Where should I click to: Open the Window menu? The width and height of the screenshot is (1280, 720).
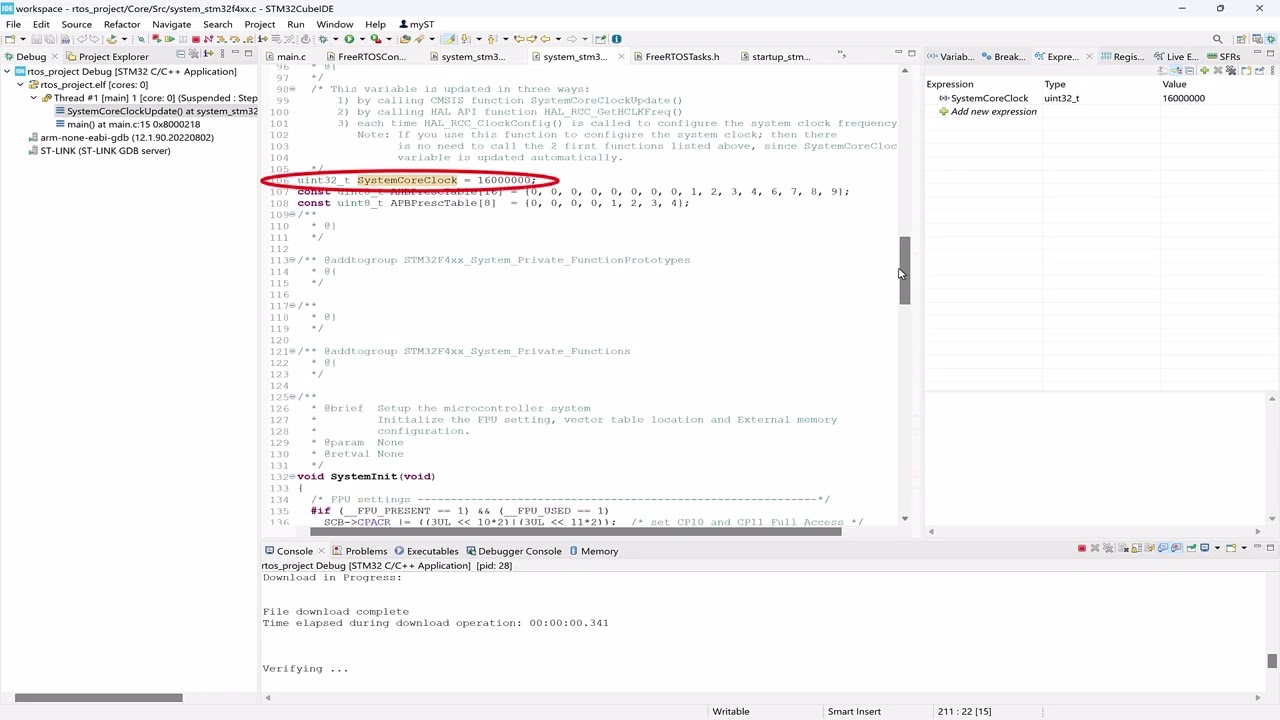pyautogui.click(x=334, y=24)
